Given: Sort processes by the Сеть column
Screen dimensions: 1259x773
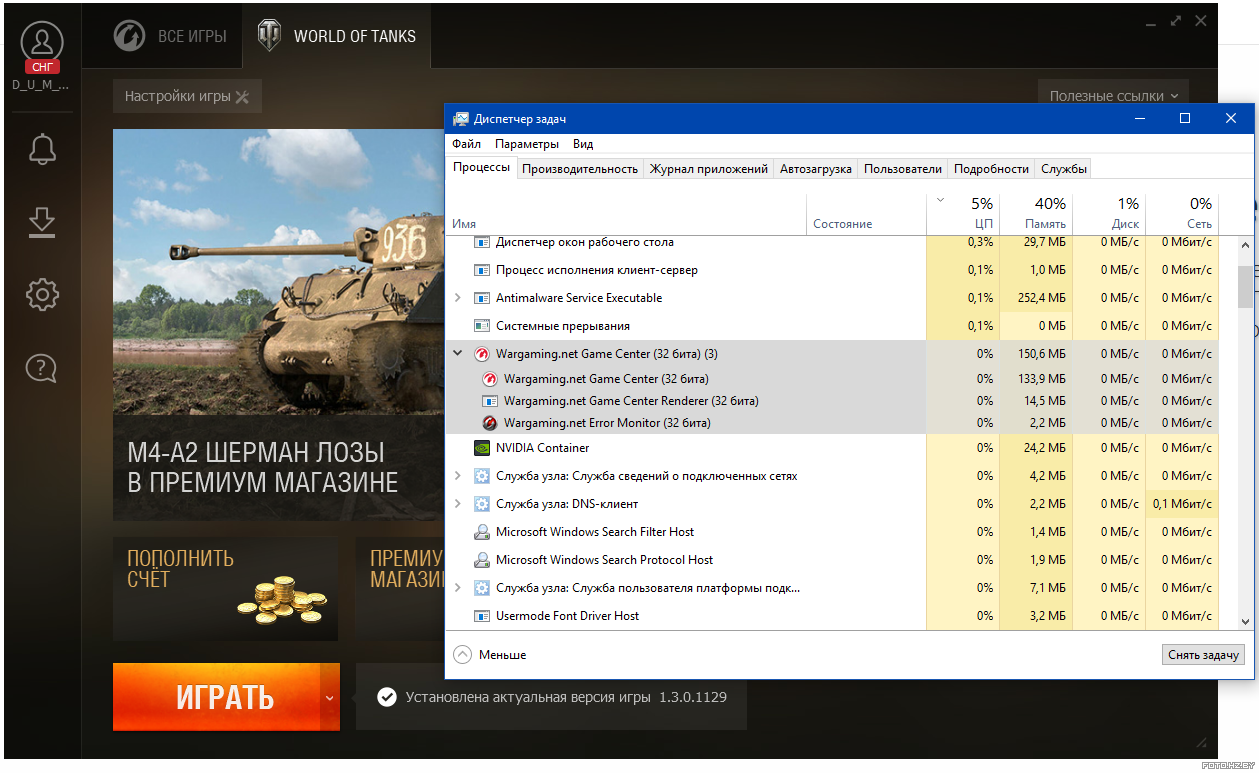Looking at the screenshot, I should (x=1182, y=213).
